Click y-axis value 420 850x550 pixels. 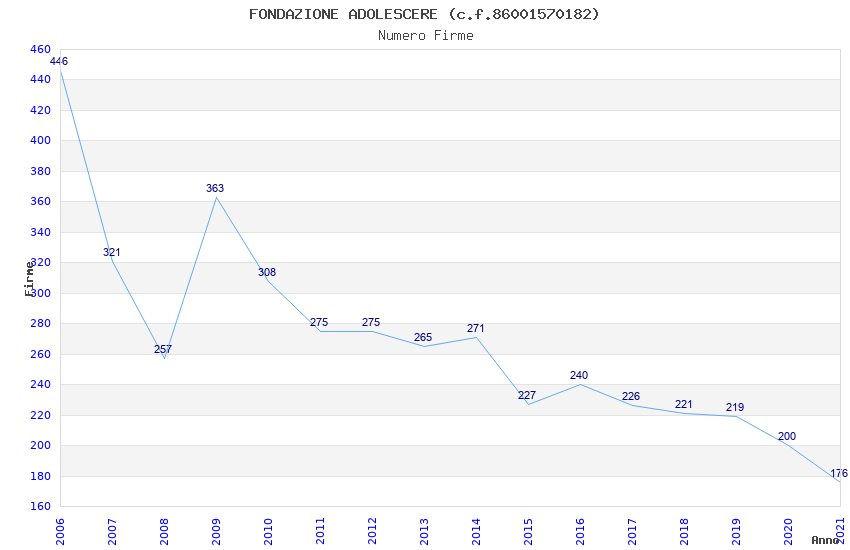41,110
